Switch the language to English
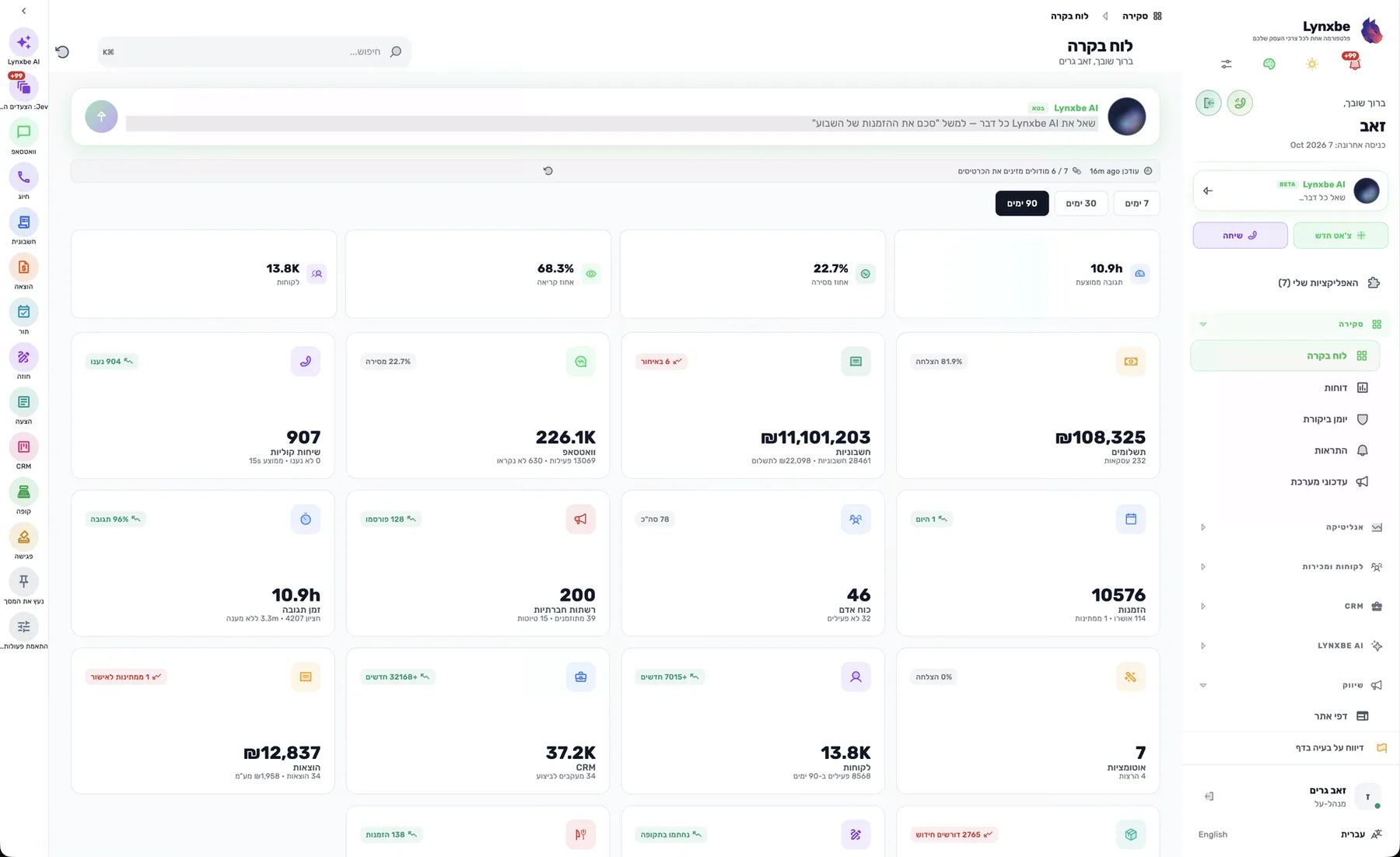This screenshot has width=1400, height=857. 1213,834
